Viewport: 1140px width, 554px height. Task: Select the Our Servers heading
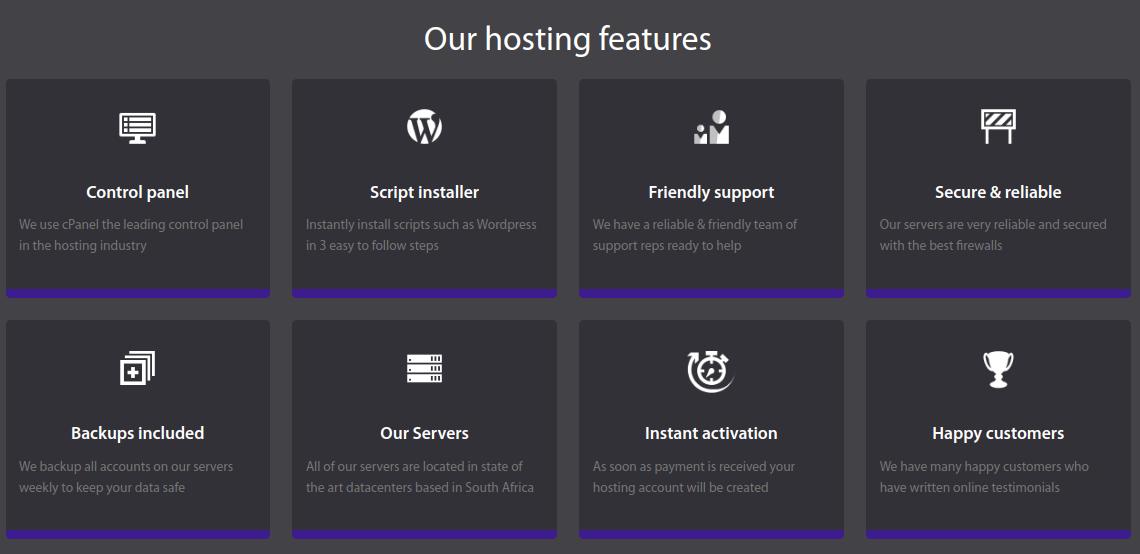(x=424, y=433)
